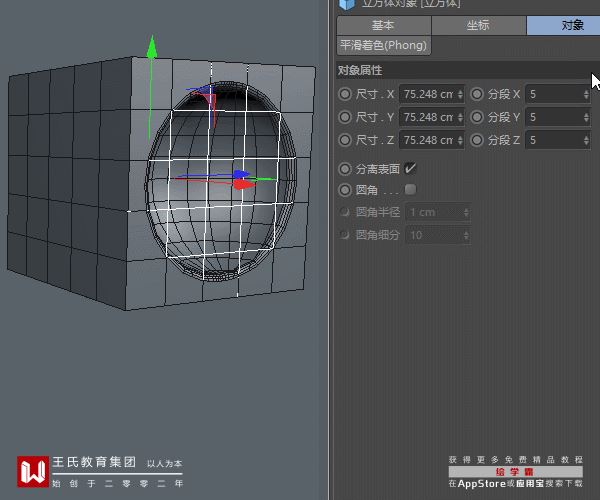Toggle animation dot for 尺寸 . X
Image resolution: width=600 pixels, height=500 pixels.
click(345, 94)
